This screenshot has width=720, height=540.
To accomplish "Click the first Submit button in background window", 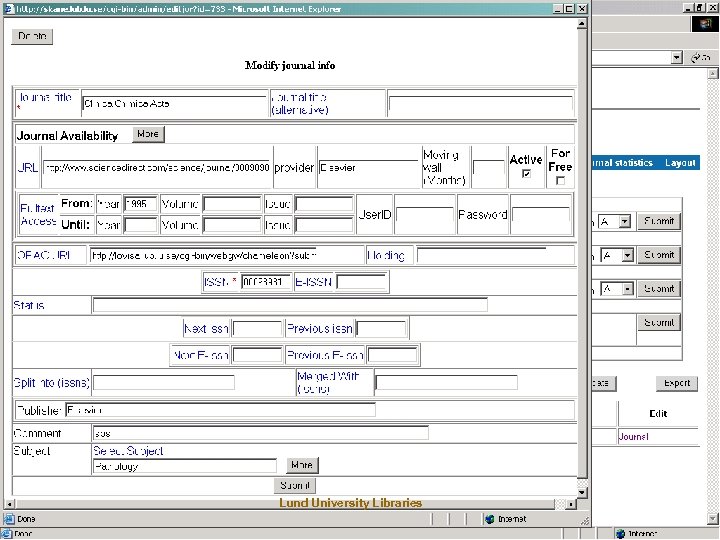I will 659,221.
